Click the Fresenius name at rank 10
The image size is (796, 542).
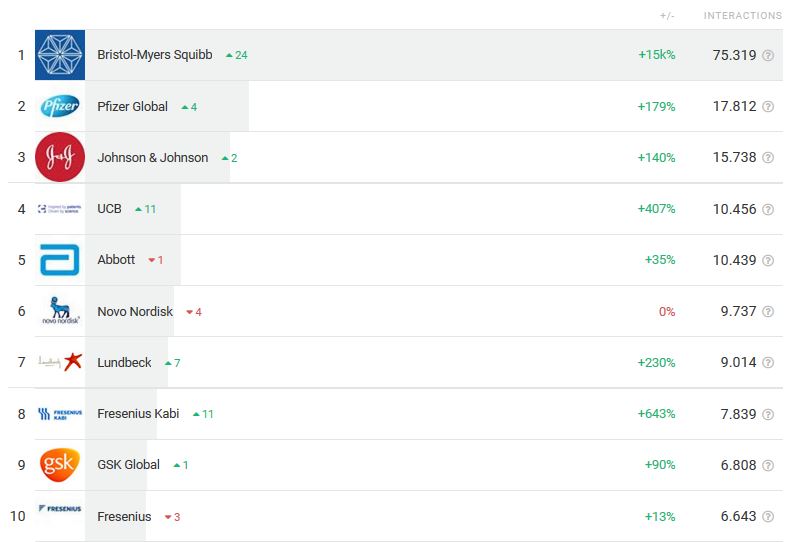coord(124,517)
